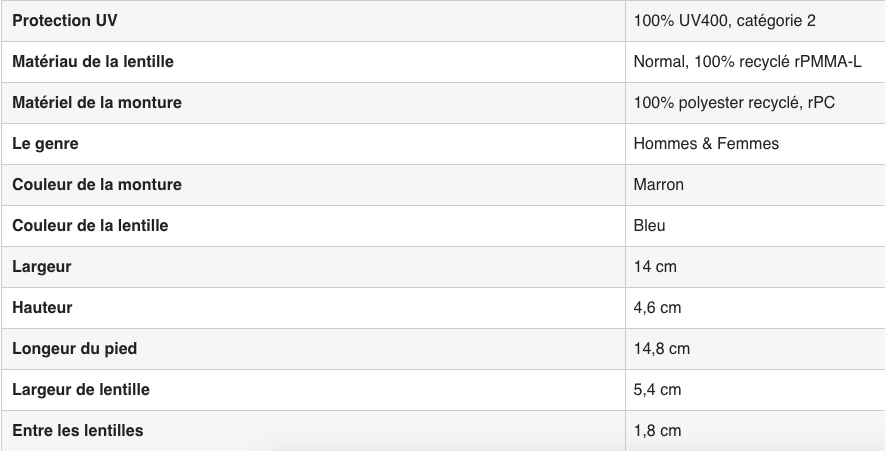This screenshot has width=885, height=451.
Task: Click the "Le genre" row label
Action: 45,144
